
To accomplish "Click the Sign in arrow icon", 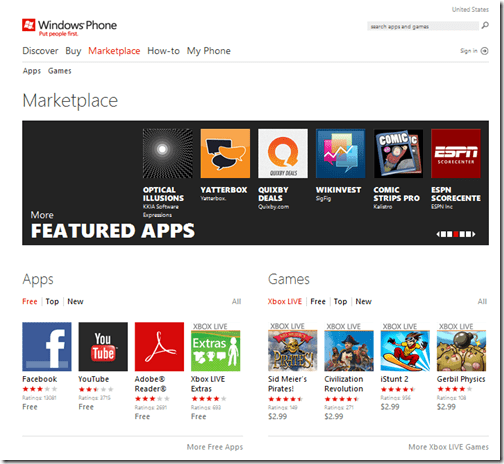I will point(485,51).
